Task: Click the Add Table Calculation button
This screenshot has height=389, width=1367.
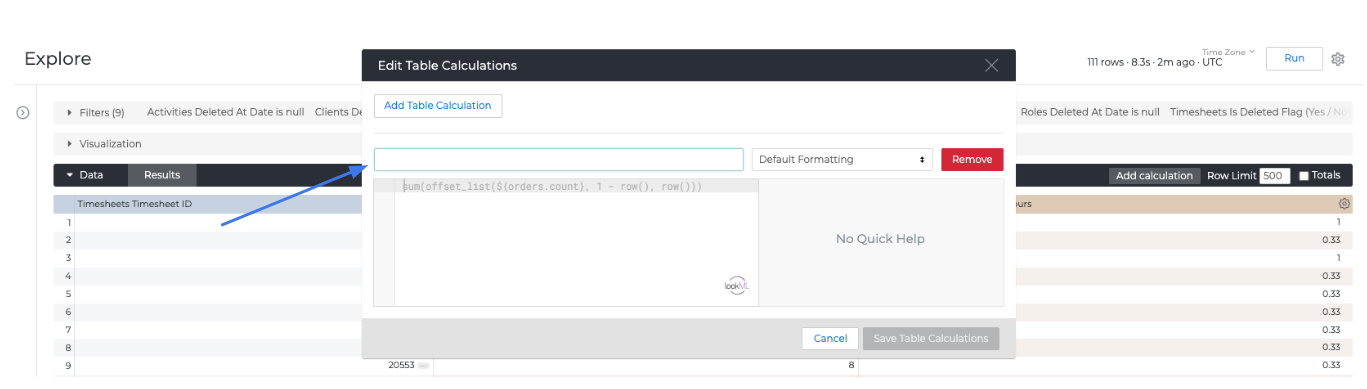Action: 438,105
